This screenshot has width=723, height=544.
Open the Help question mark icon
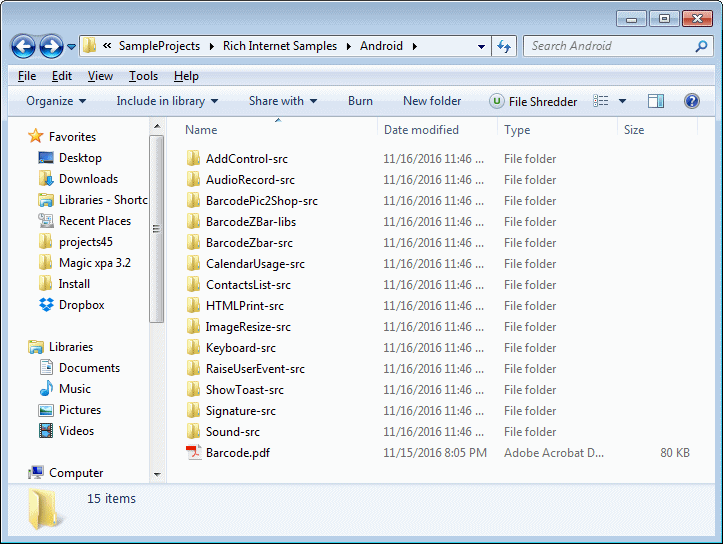point(691,101)
